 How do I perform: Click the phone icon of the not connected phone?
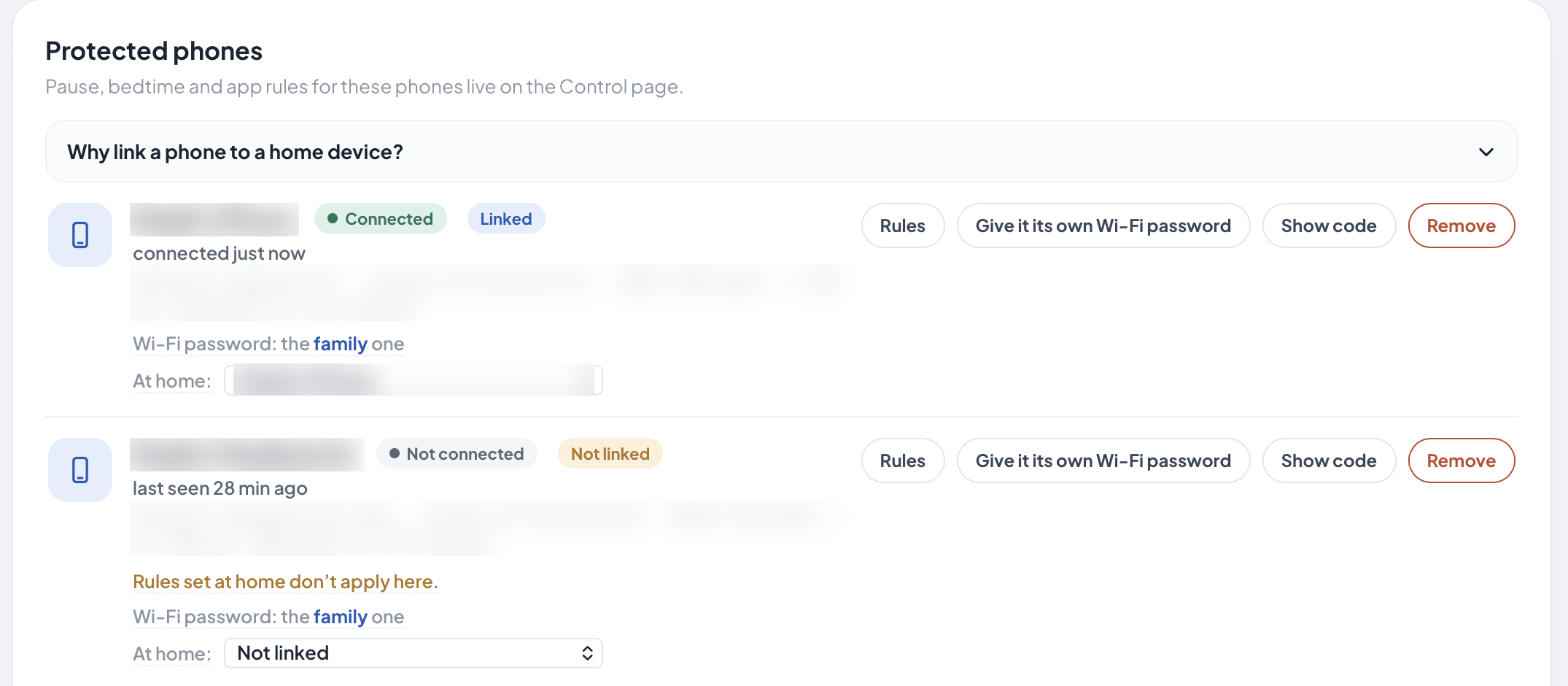tap(80, 470)
